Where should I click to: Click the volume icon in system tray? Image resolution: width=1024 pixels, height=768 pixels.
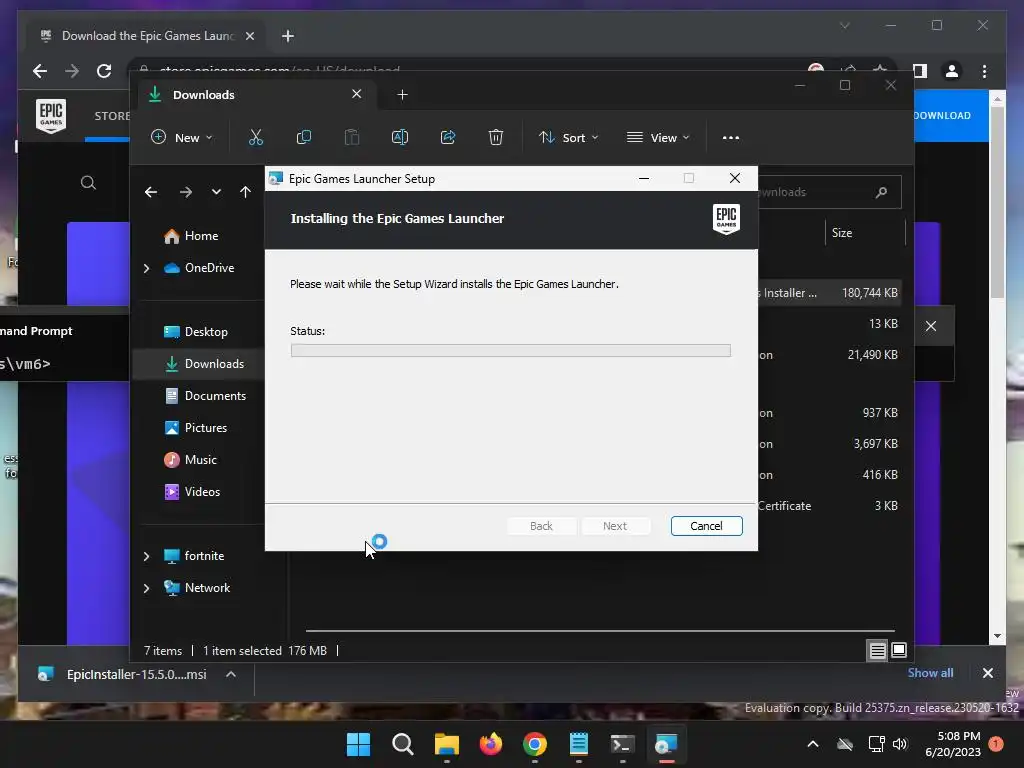pyautogui.click(x=900, y=744)
